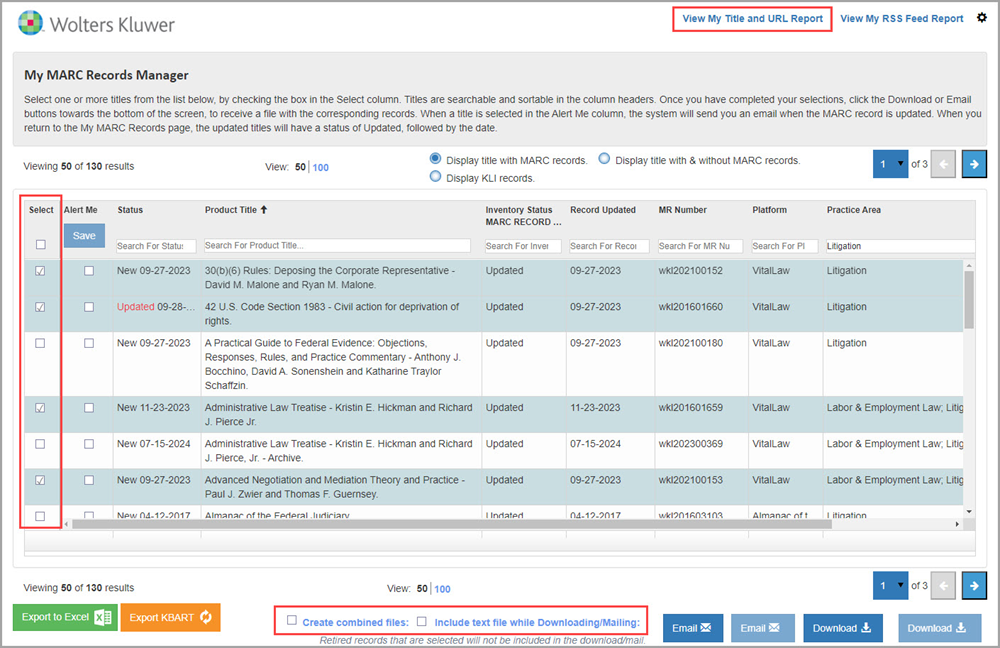This screenshot has height=648, width=1000.
Task: Click Search For Product Title field
Action: click(x=337, y=246)
